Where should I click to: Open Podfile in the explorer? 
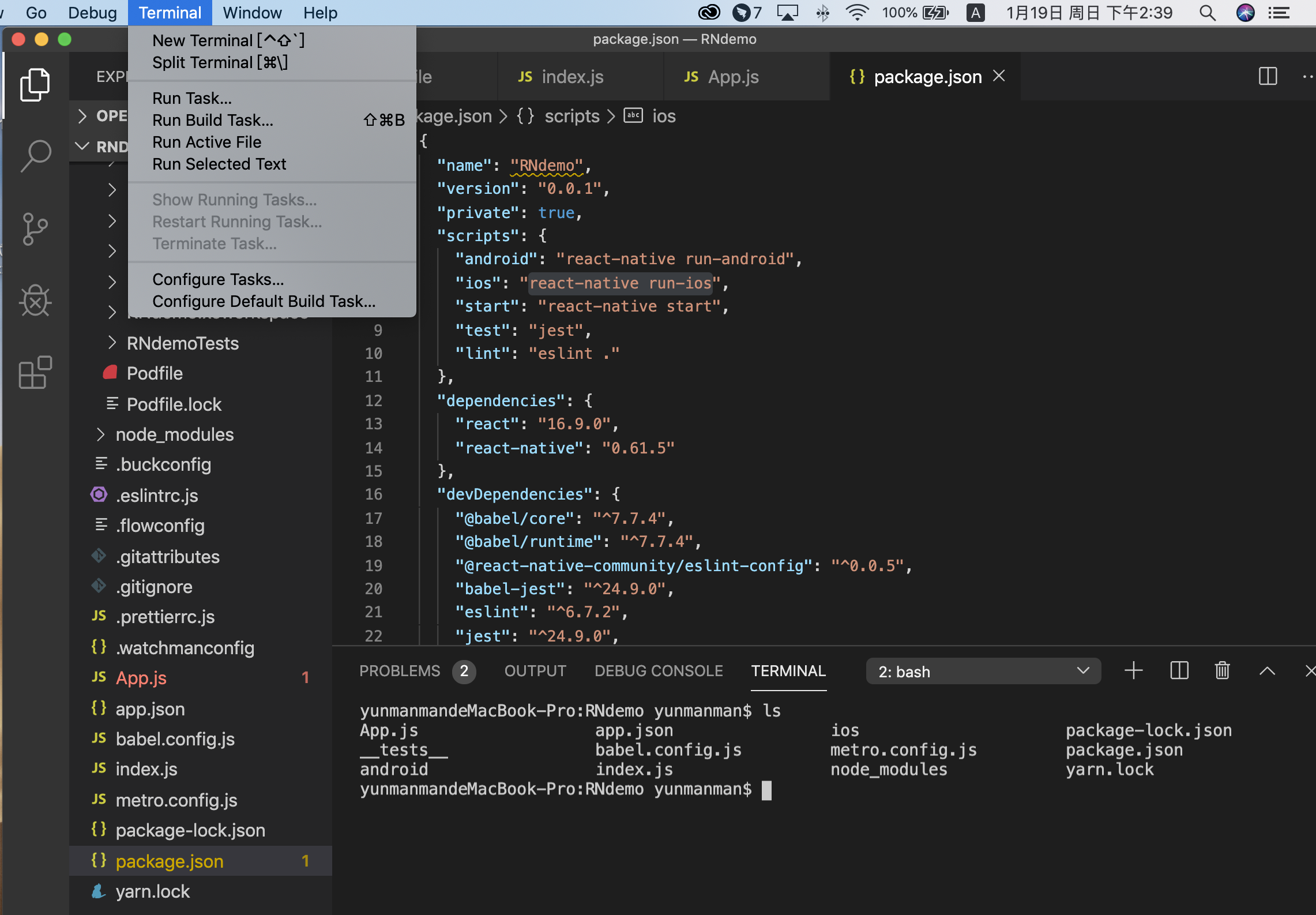coord(200,373)
